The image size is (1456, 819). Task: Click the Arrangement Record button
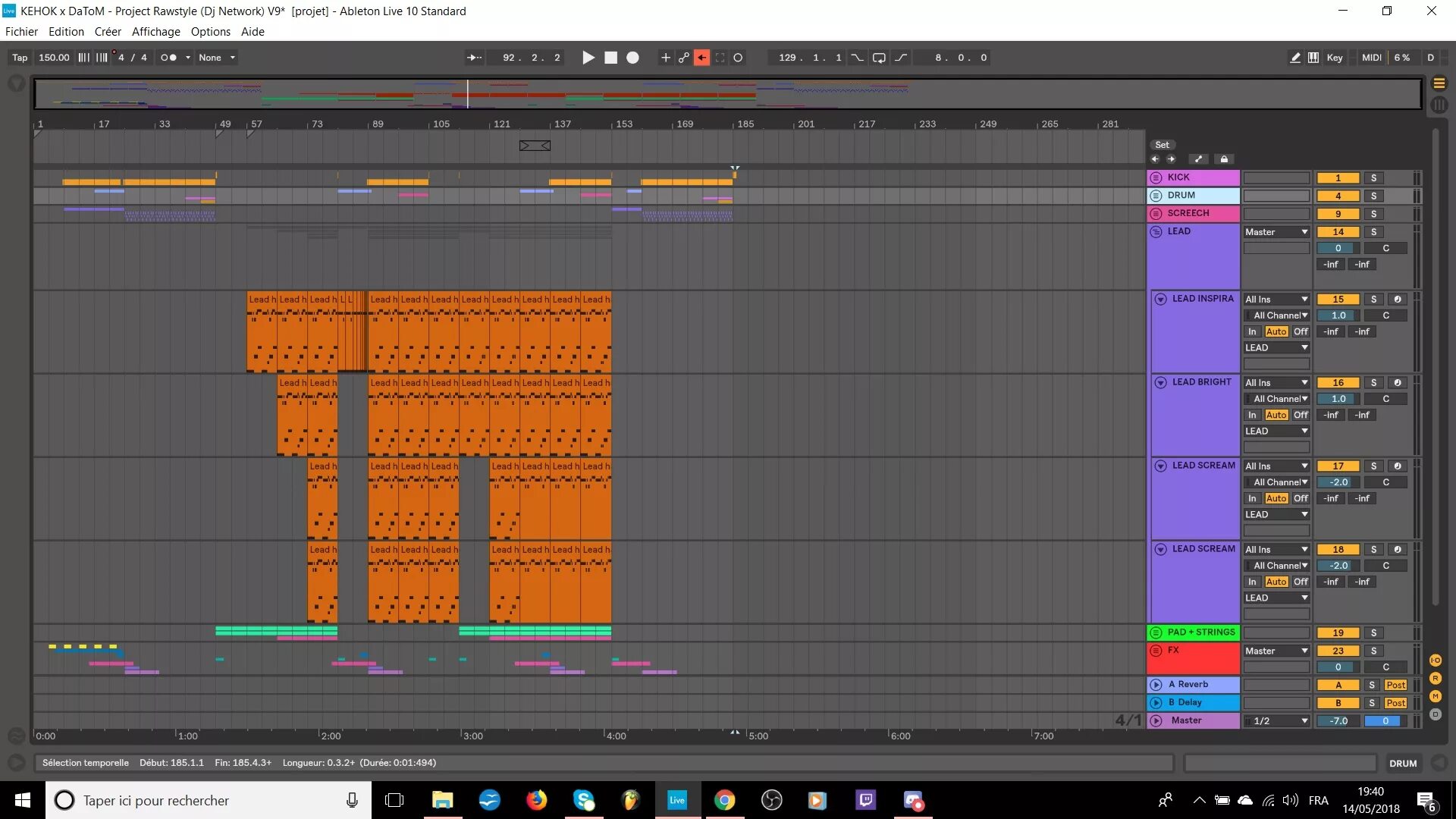632,58
